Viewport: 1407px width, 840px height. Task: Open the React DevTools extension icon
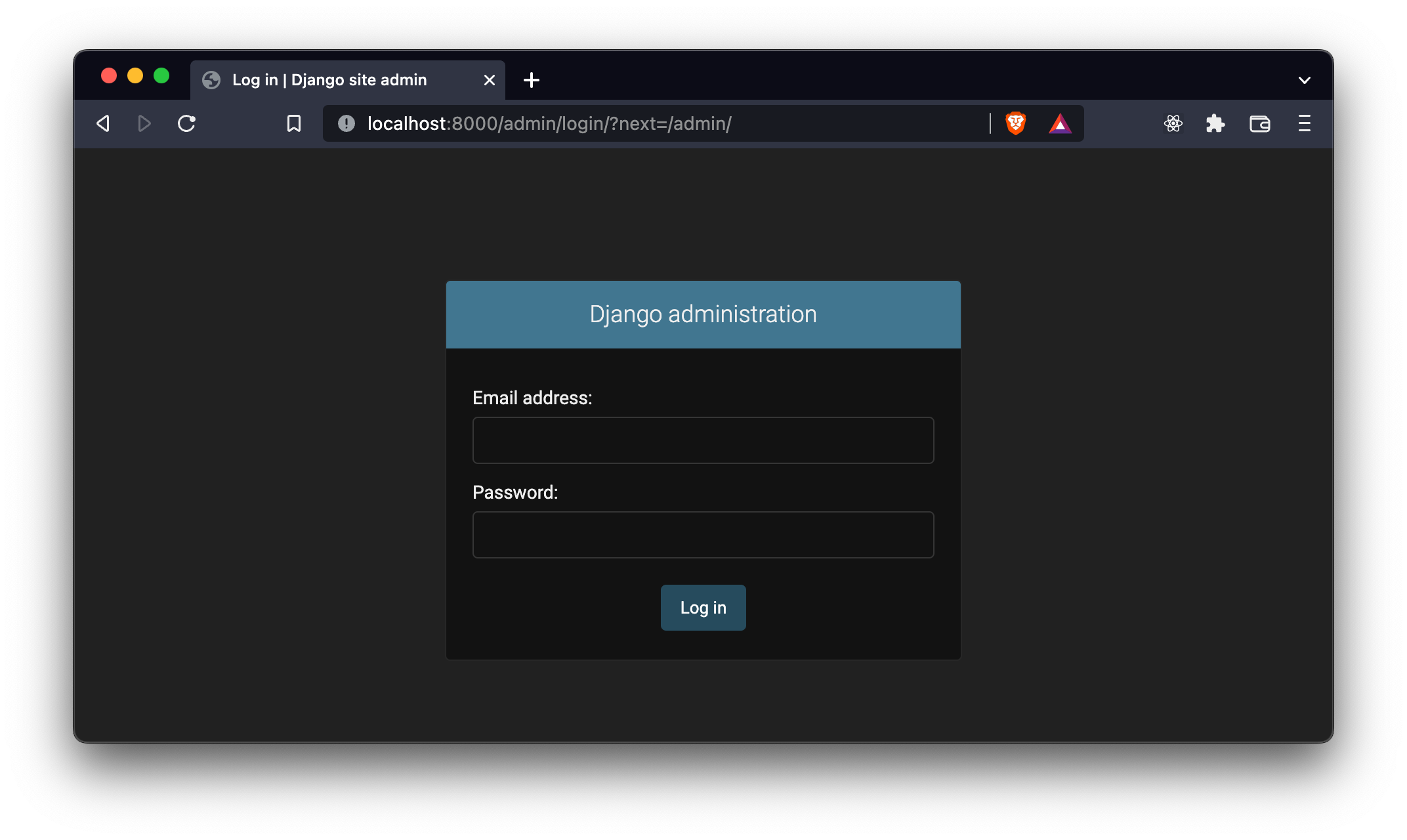click(1173, 123)
